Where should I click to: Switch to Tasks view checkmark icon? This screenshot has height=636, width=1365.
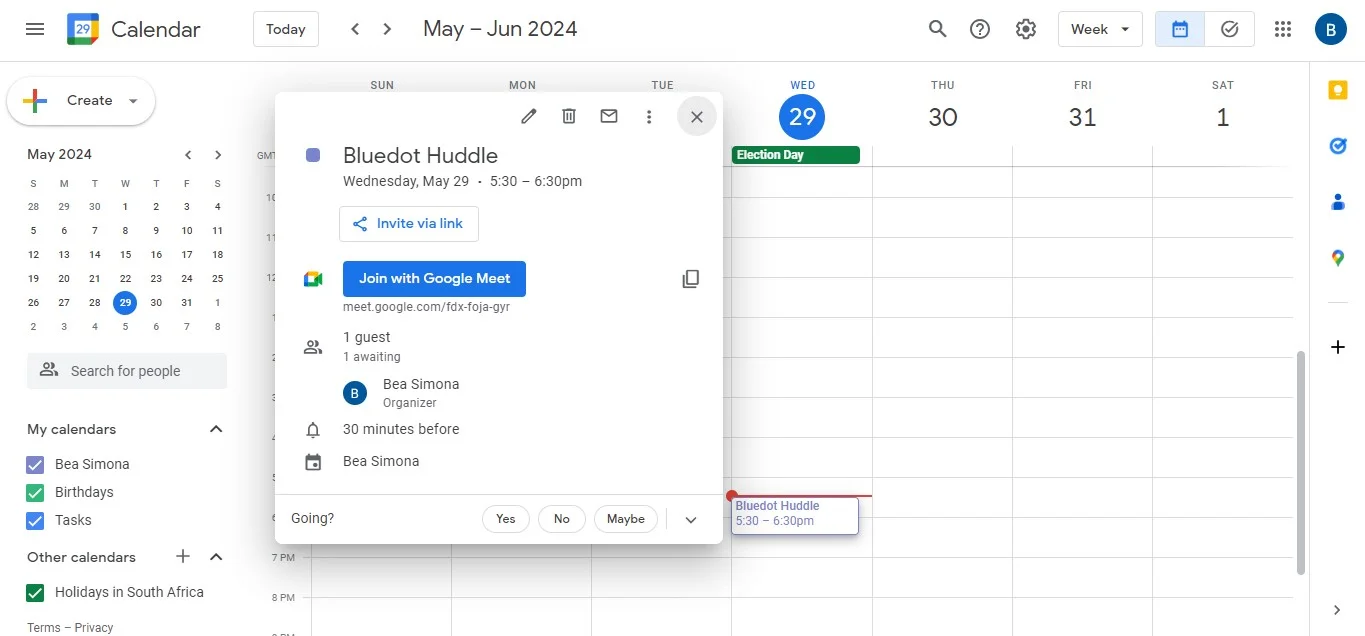1230,29
